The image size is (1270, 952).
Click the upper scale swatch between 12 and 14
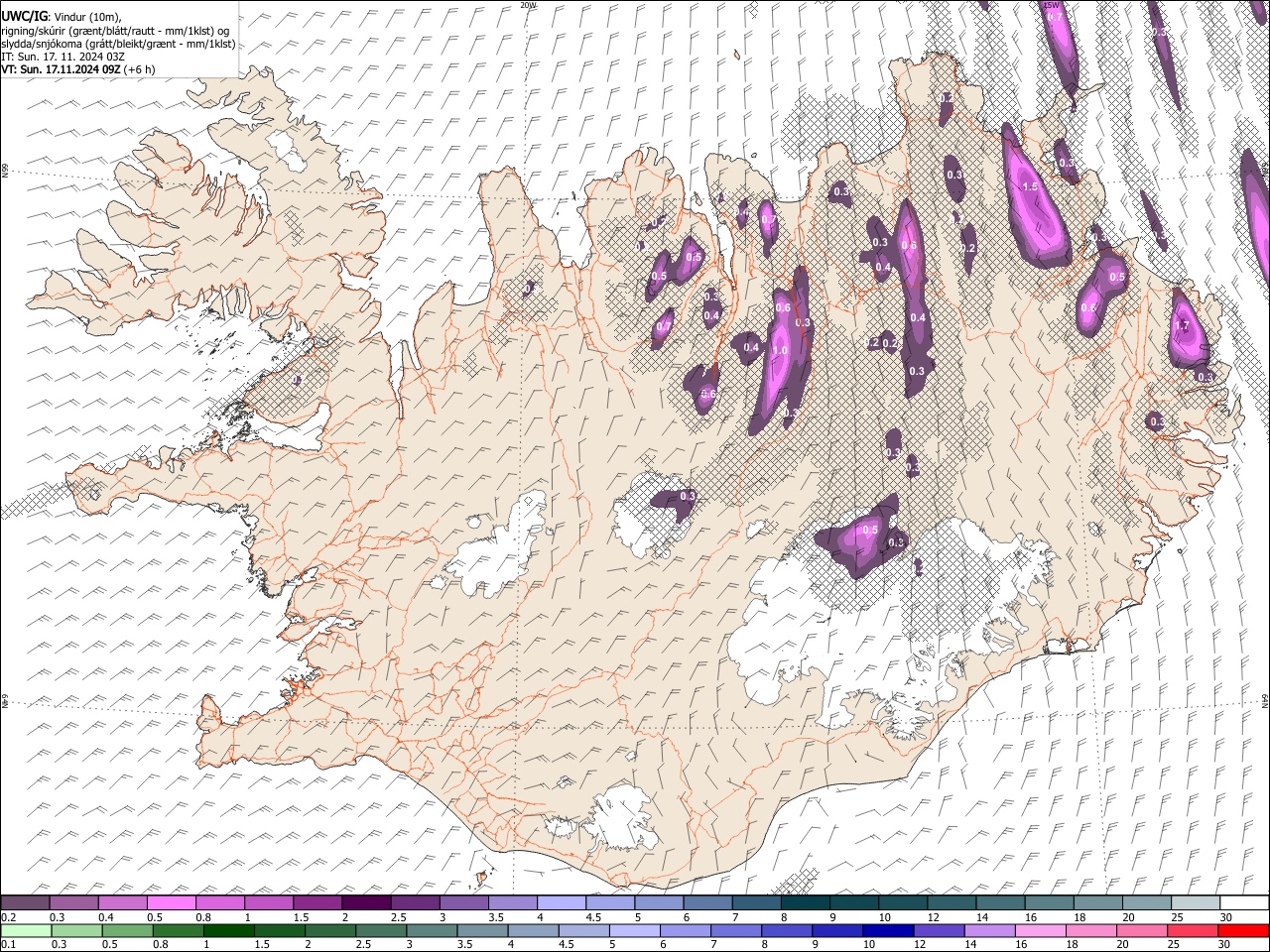point(952,903)
